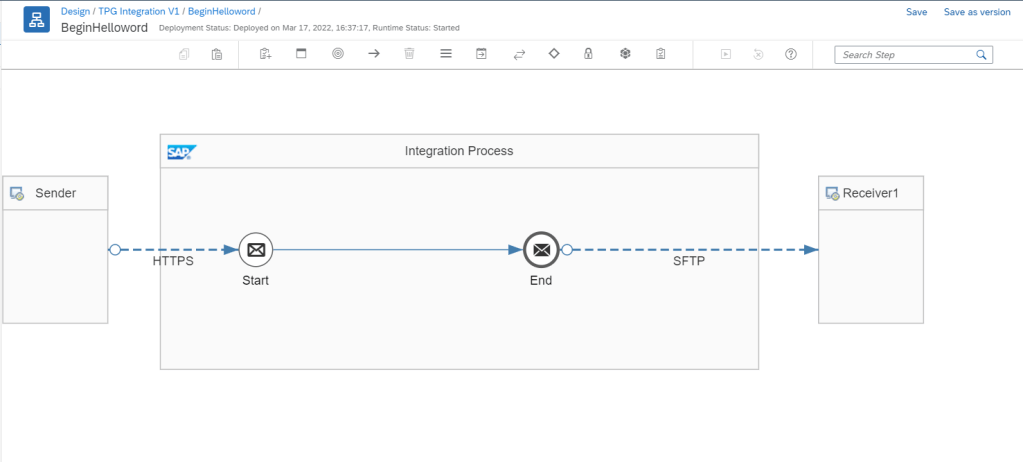Select the Receiver1 participant header
1023x462 pixels.
click(x=871, y=193)
